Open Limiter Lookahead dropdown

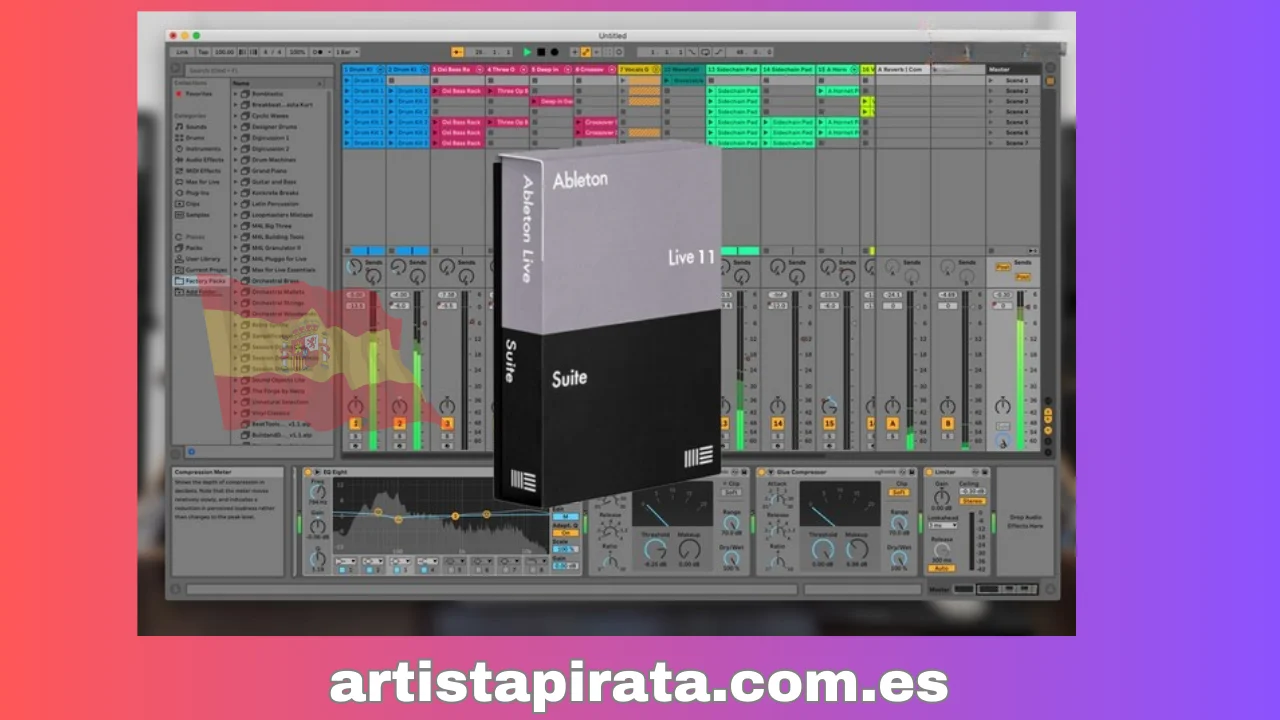942,525
